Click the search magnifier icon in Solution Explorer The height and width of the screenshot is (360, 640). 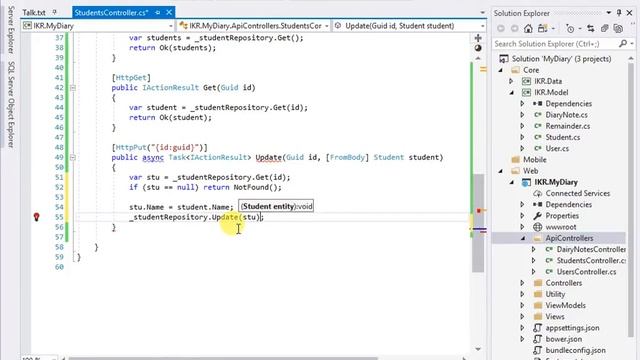click(x=622, y=43)
